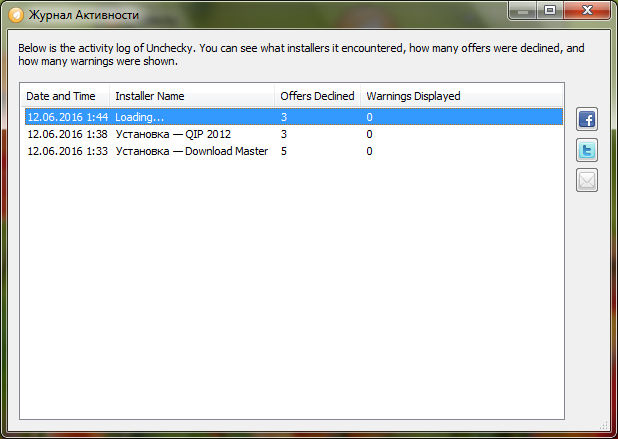Click the Loading... installer name

coord(140,117)
